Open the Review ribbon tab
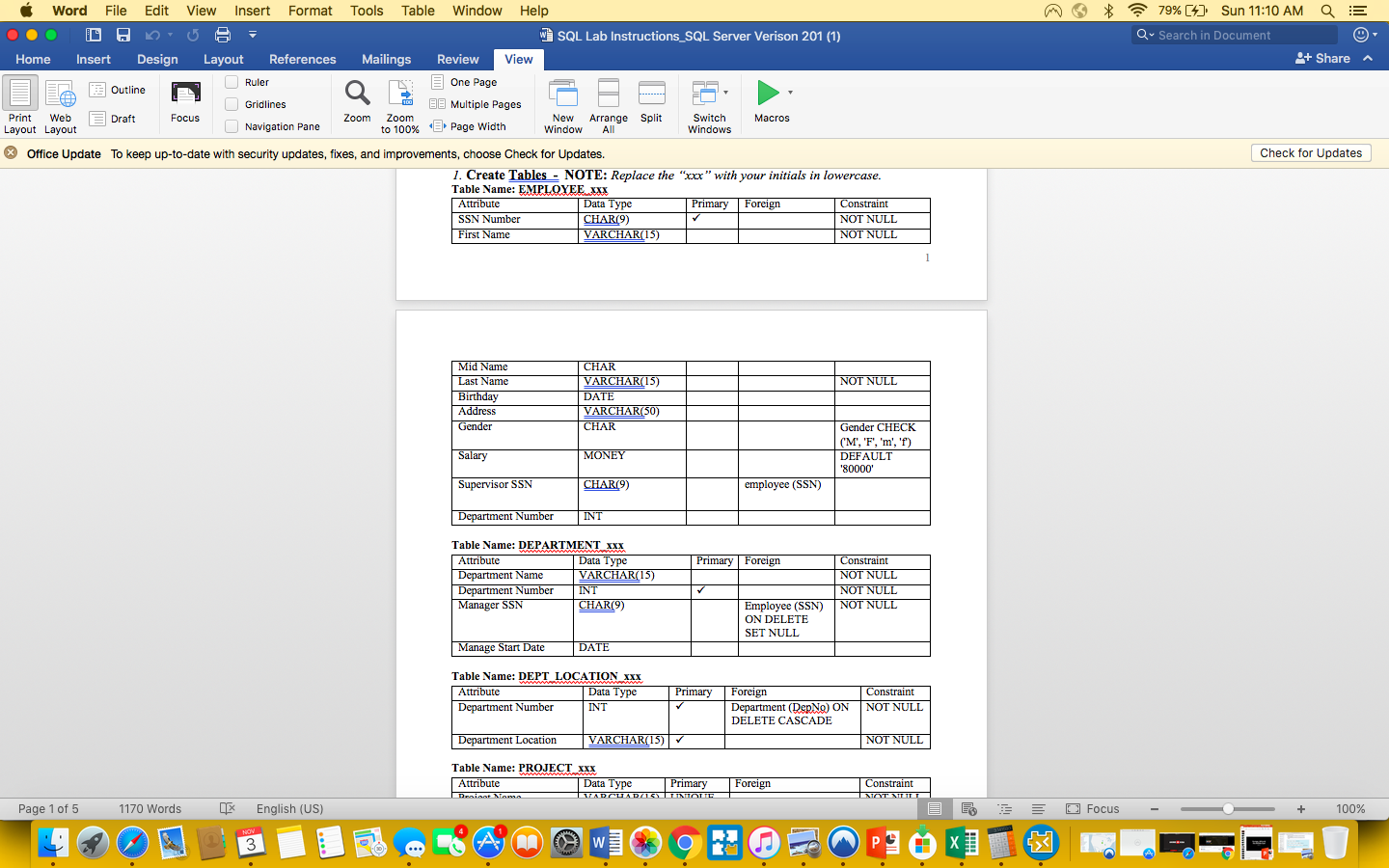Image resolution: width=1389 pixels, height=868 pixels. pos(457,59)
